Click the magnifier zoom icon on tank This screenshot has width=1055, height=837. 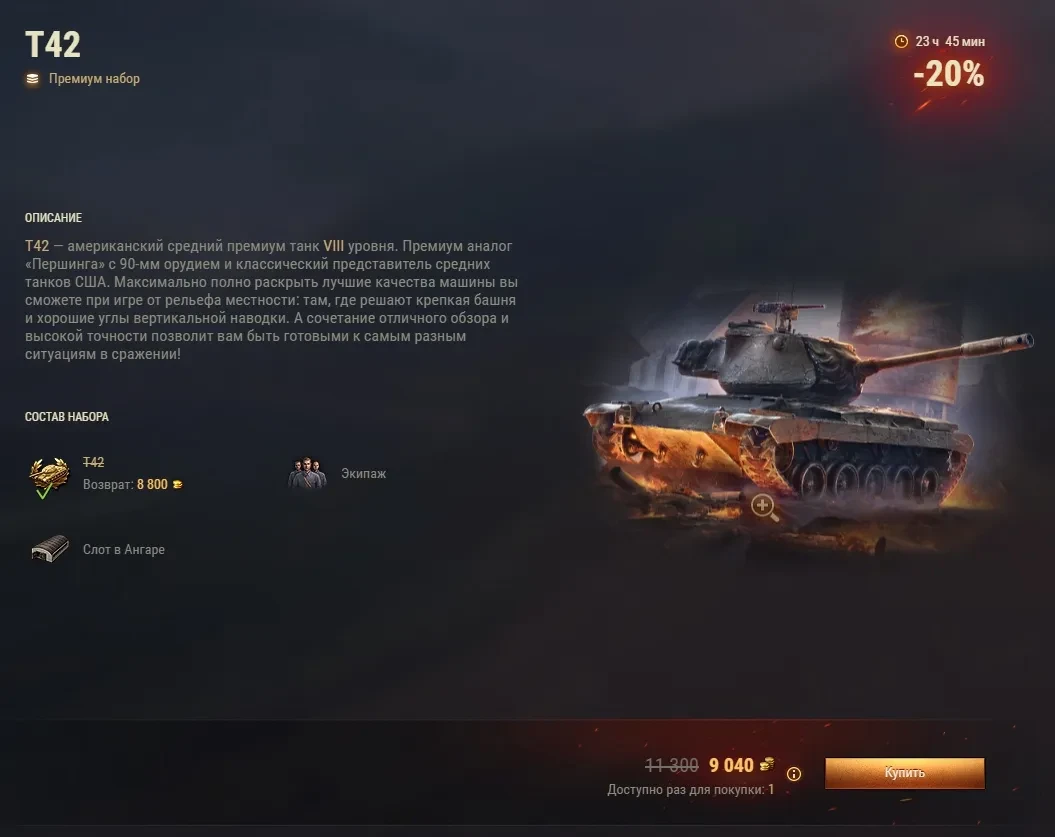tap(764, 507)
